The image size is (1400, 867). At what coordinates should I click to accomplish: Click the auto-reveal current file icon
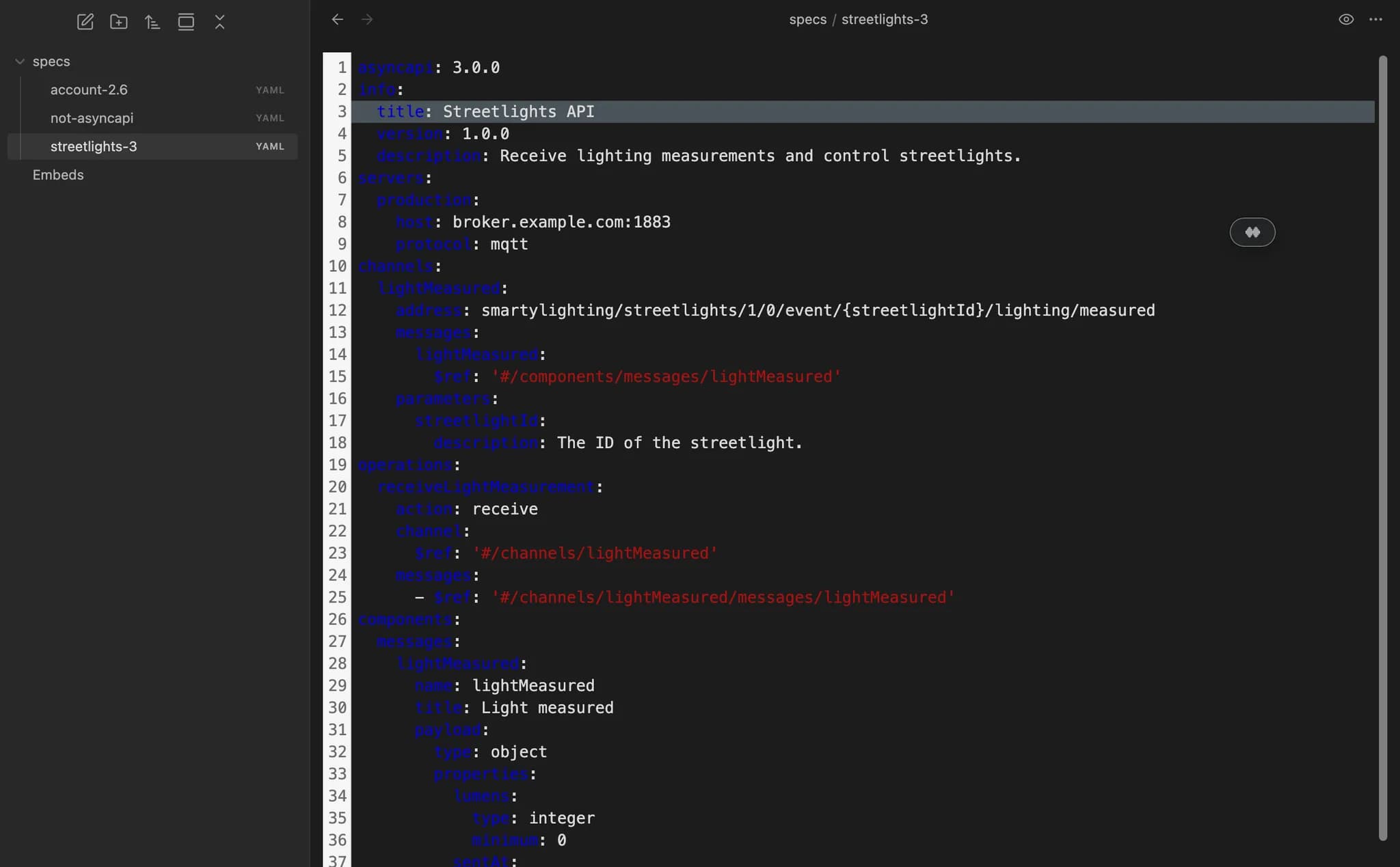pos(186,22)
